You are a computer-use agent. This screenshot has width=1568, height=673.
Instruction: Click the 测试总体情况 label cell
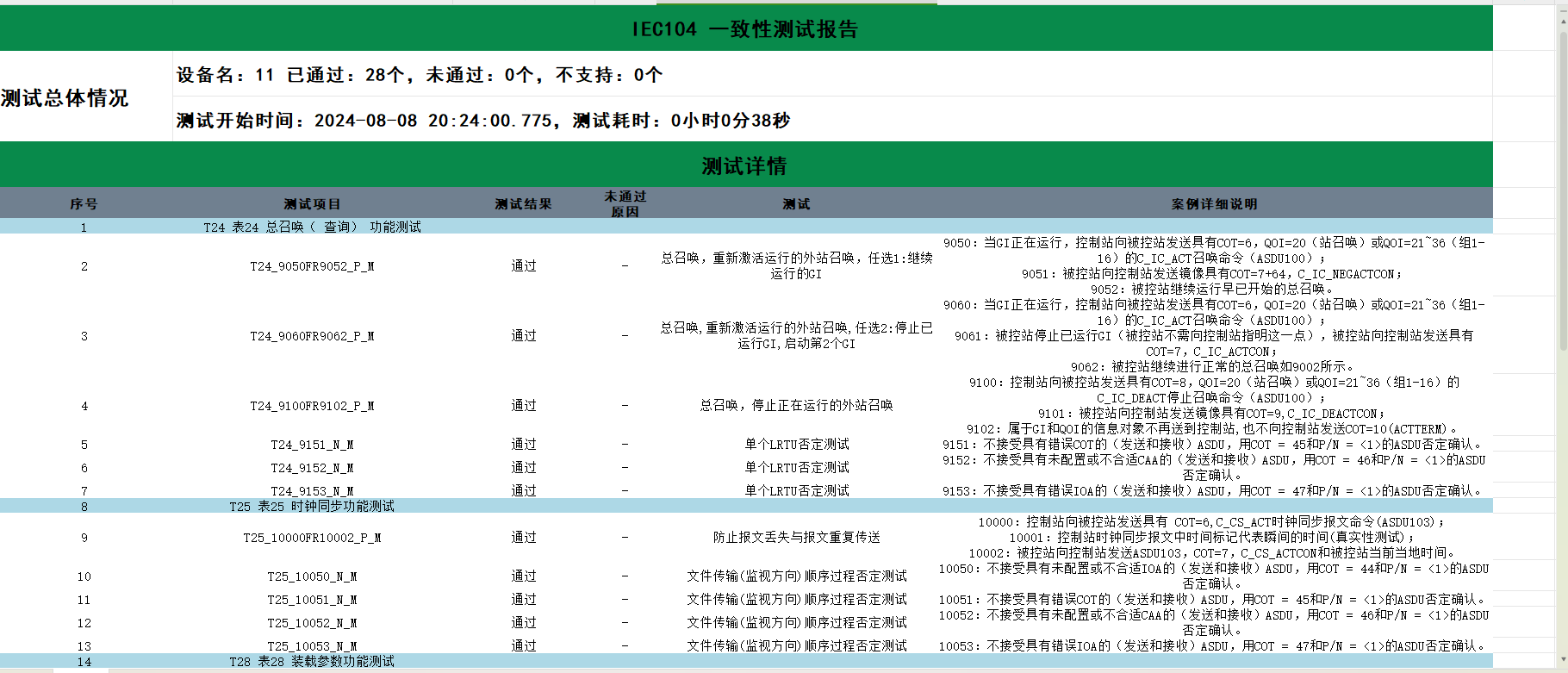tap(86, 97)
